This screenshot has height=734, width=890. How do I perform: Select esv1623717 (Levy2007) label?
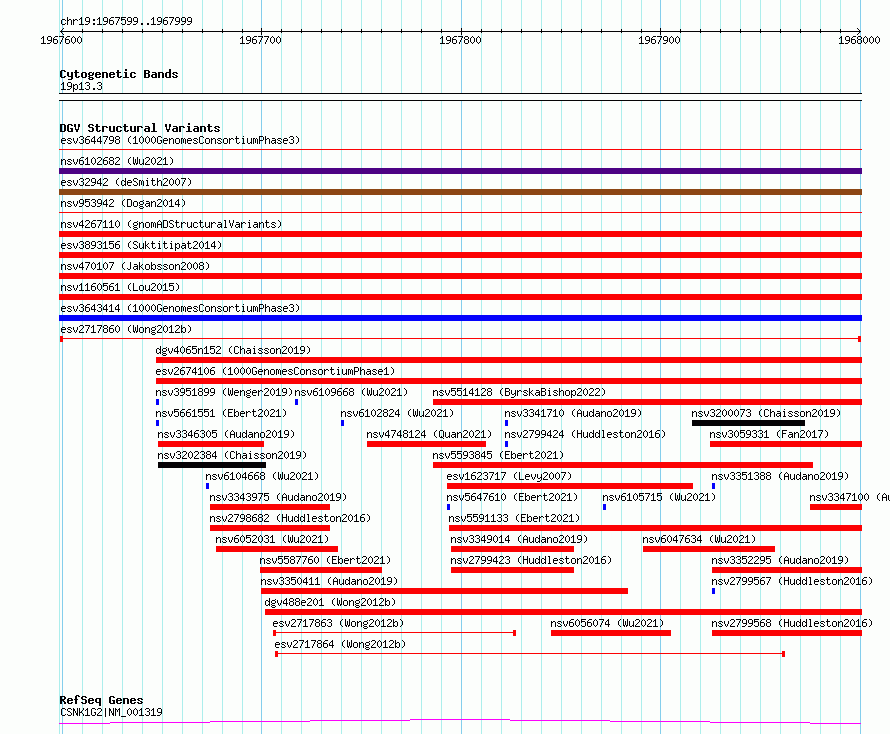[509, 476]
